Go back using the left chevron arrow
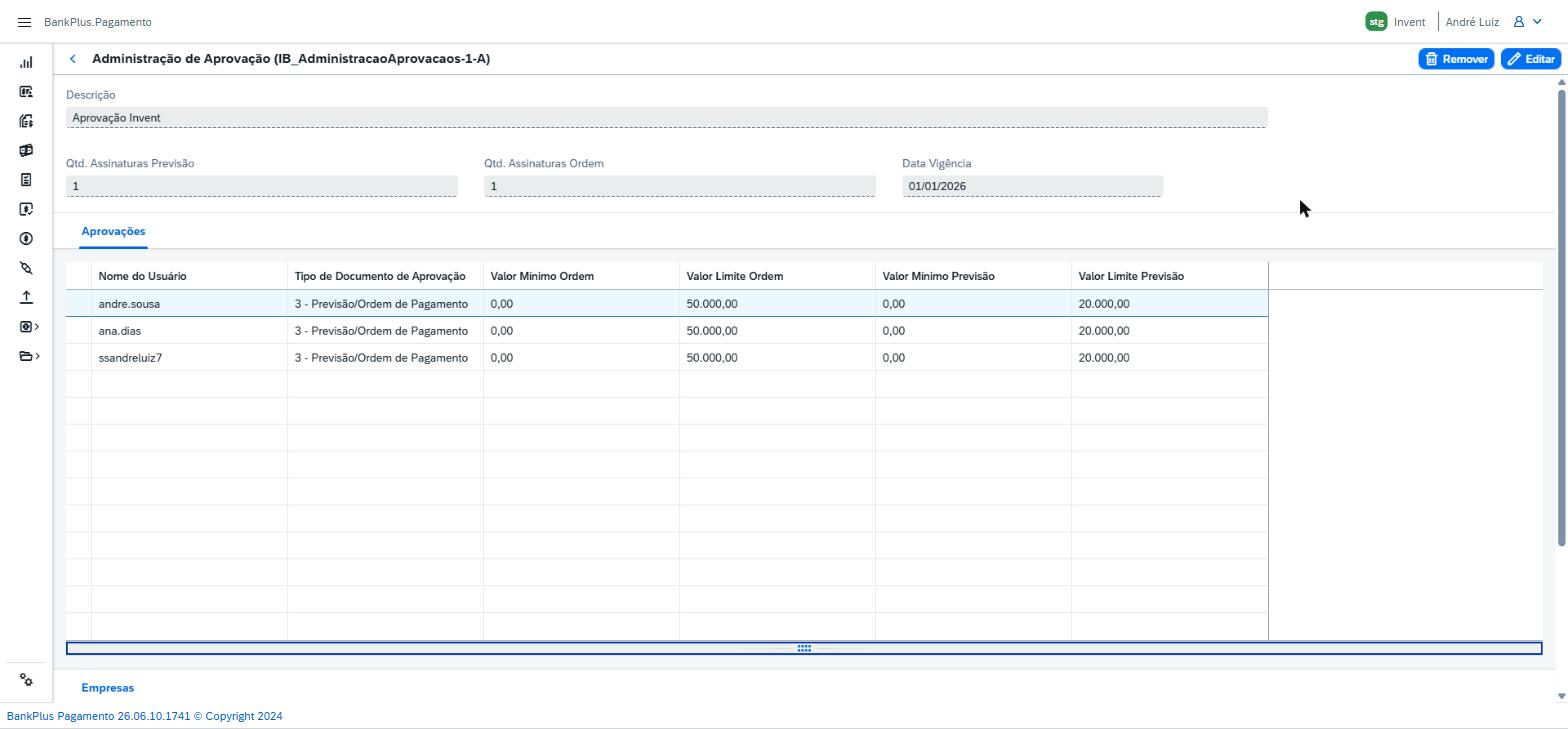 73,59
